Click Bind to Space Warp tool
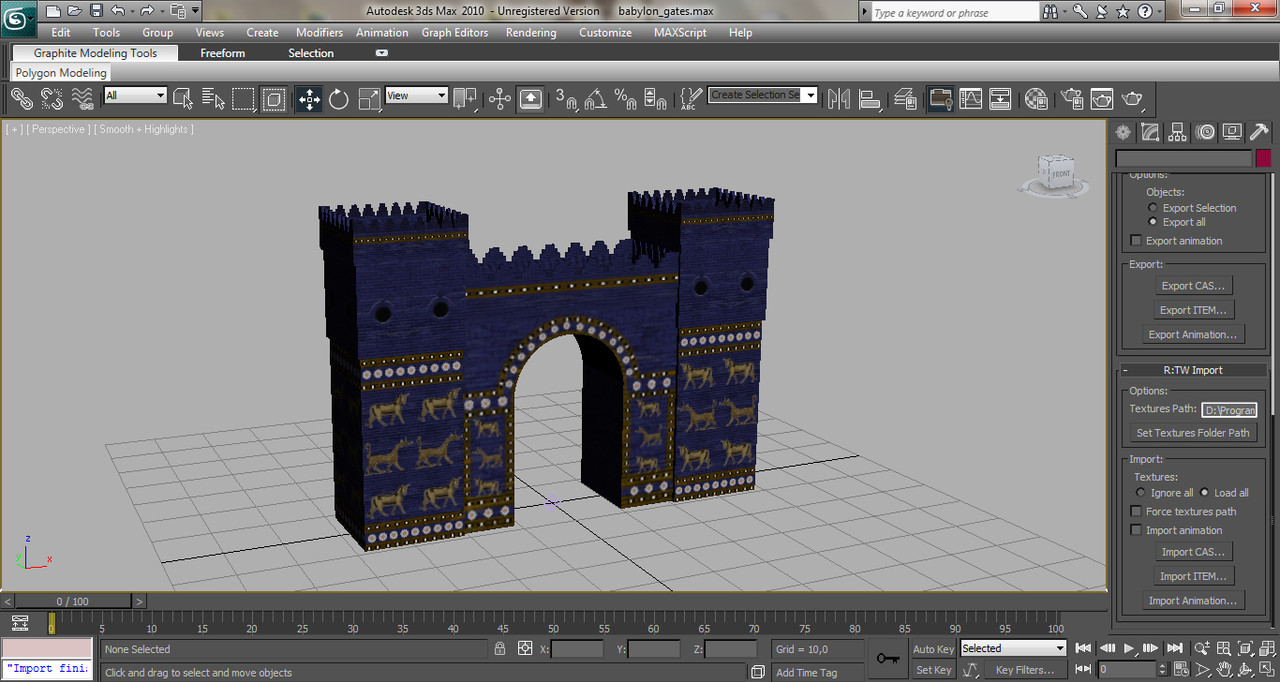This screenshot has height=682, width=1280. 83,98
